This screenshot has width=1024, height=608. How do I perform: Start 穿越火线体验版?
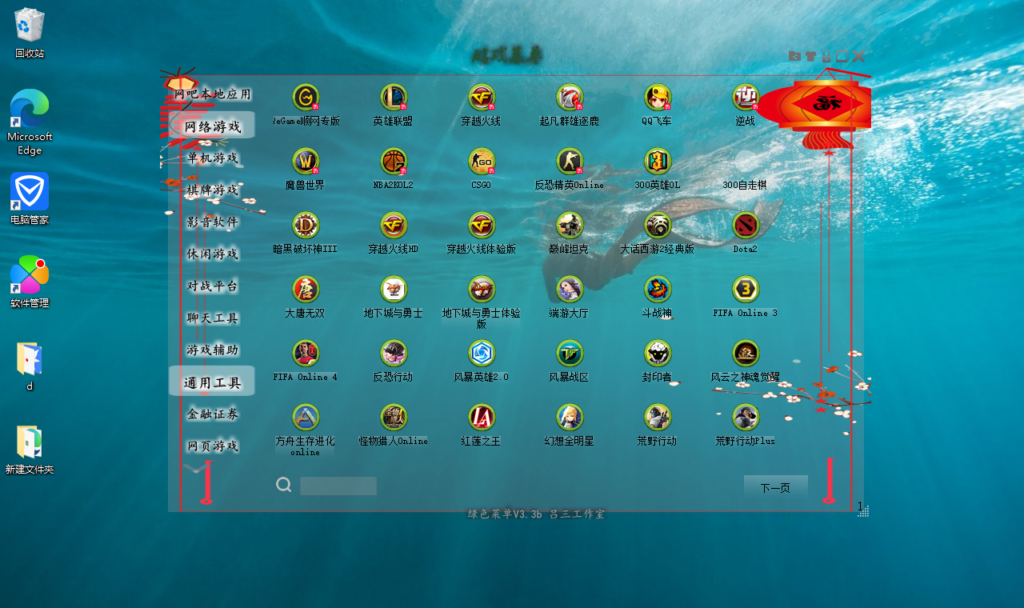481,226
